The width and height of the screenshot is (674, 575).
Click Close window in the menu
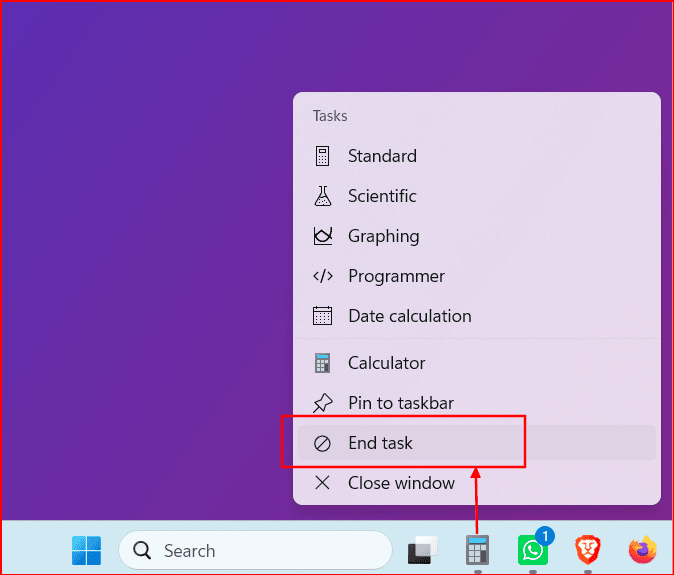477,483
